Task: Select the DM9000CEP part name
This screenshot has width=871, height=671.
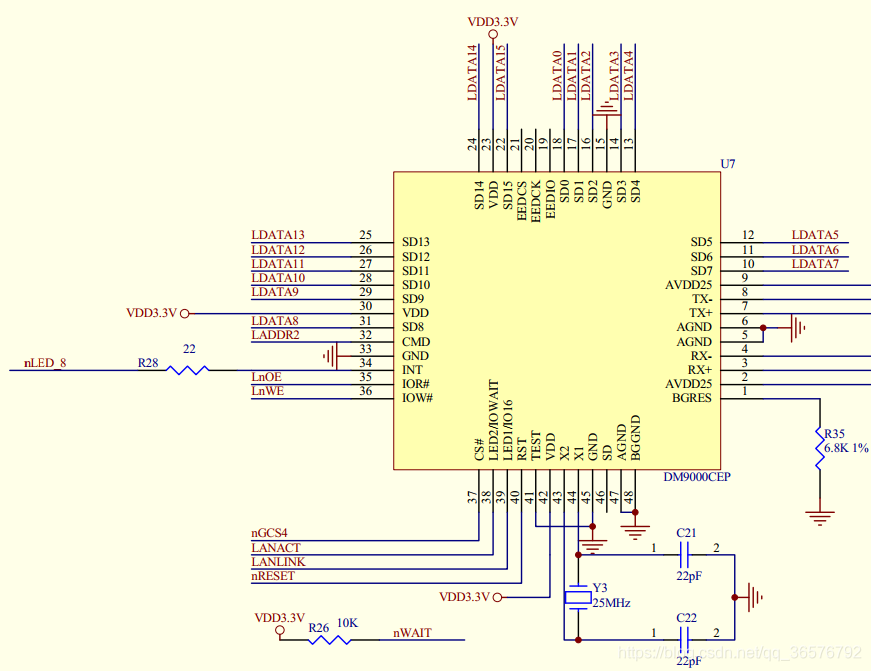Action: [697, 477]
